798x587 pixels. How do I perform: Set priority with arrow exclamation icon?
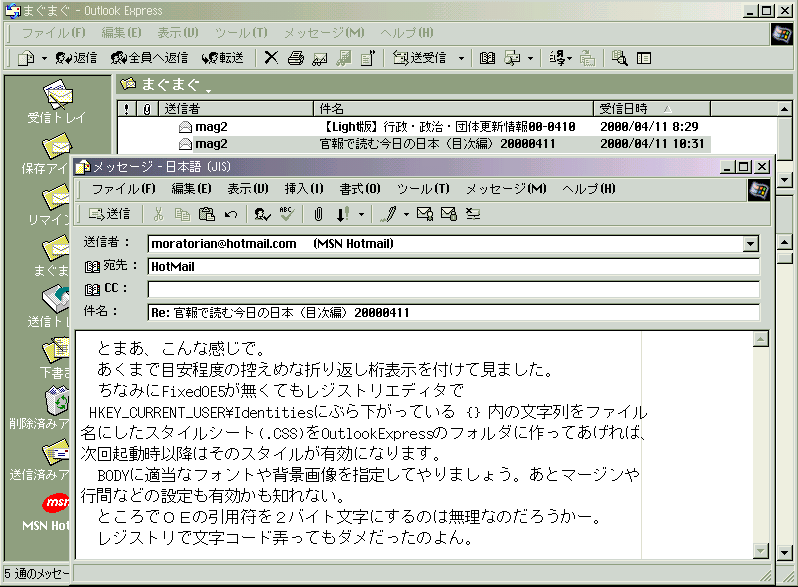click(343, 214)
